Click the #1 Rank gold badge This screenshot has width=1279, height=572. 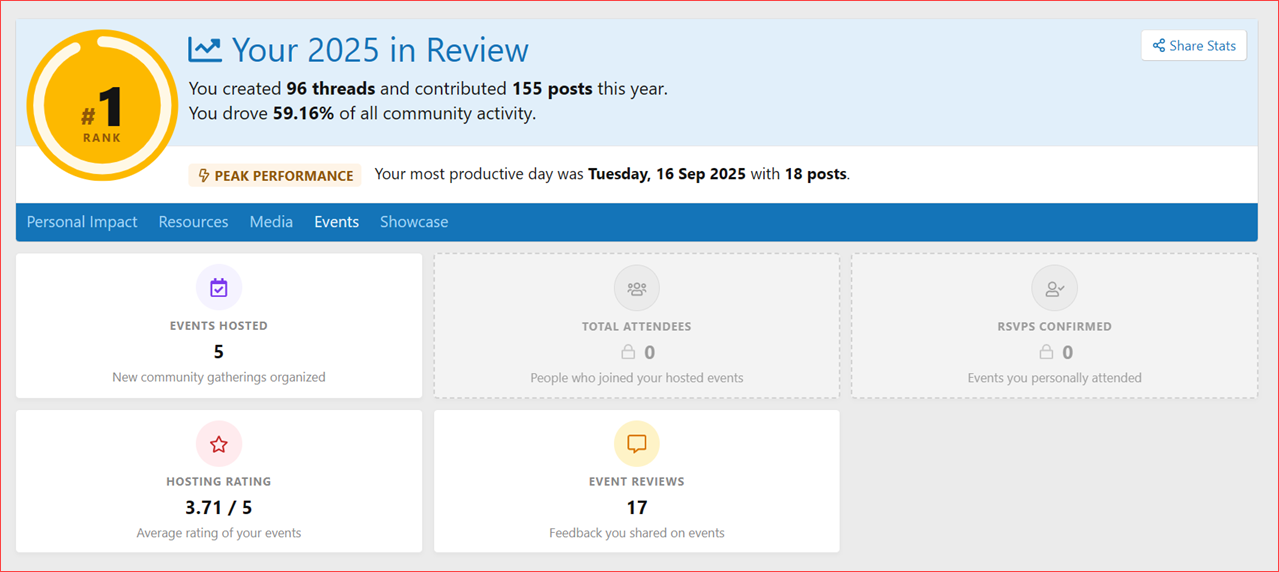(102, 105)
